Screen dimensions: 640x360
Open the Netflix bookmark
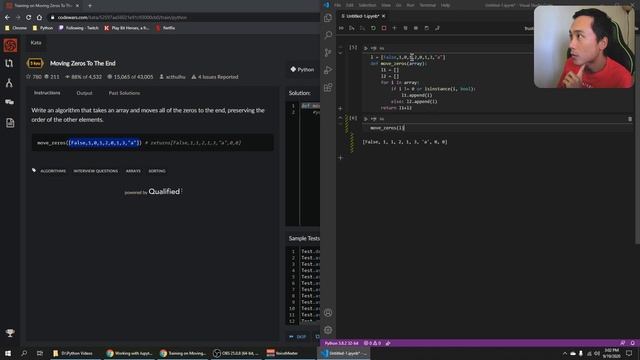coord(165,28)
